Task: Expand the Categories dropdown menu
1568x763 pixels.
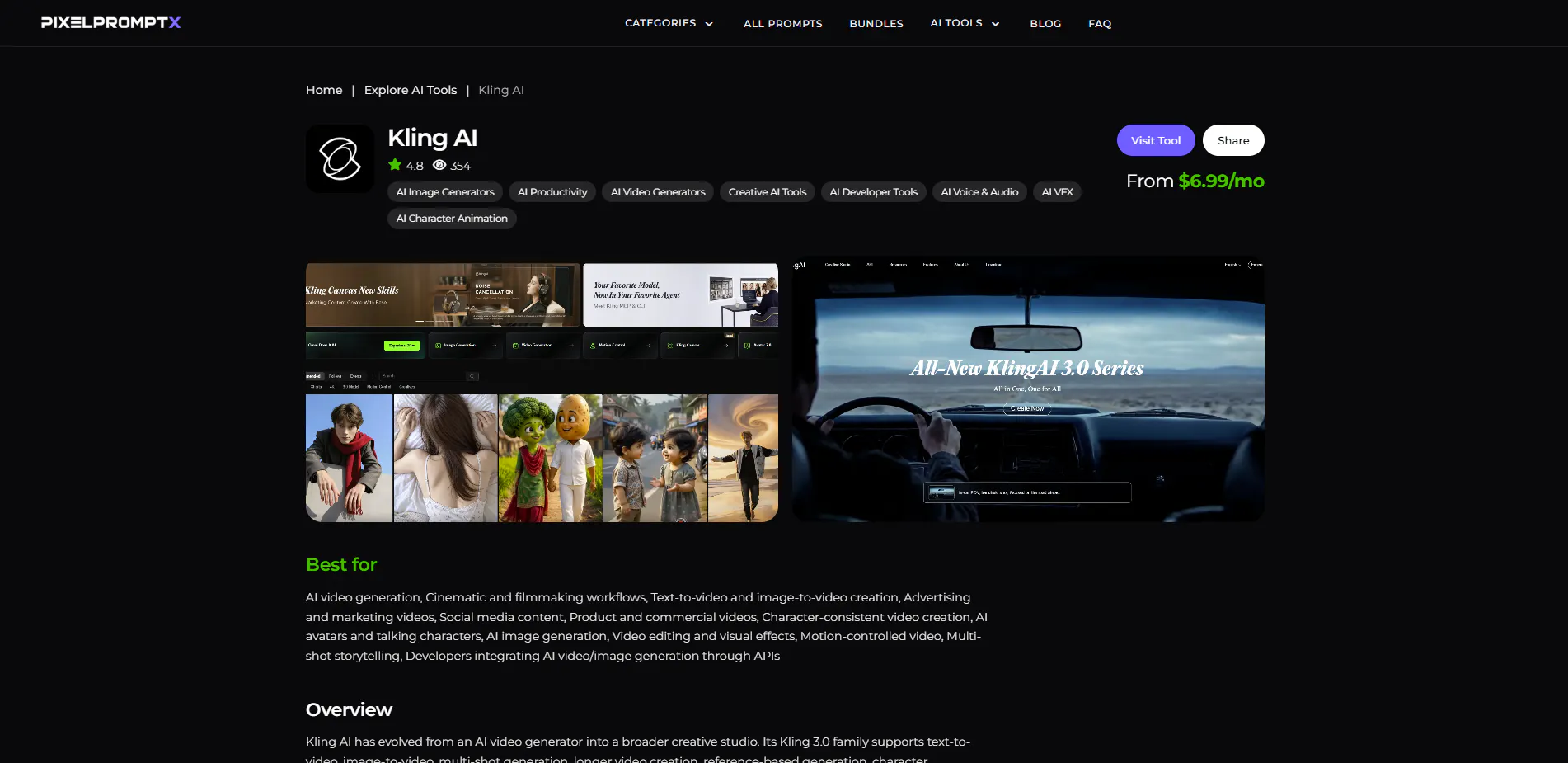Action: tap(669, 23)
